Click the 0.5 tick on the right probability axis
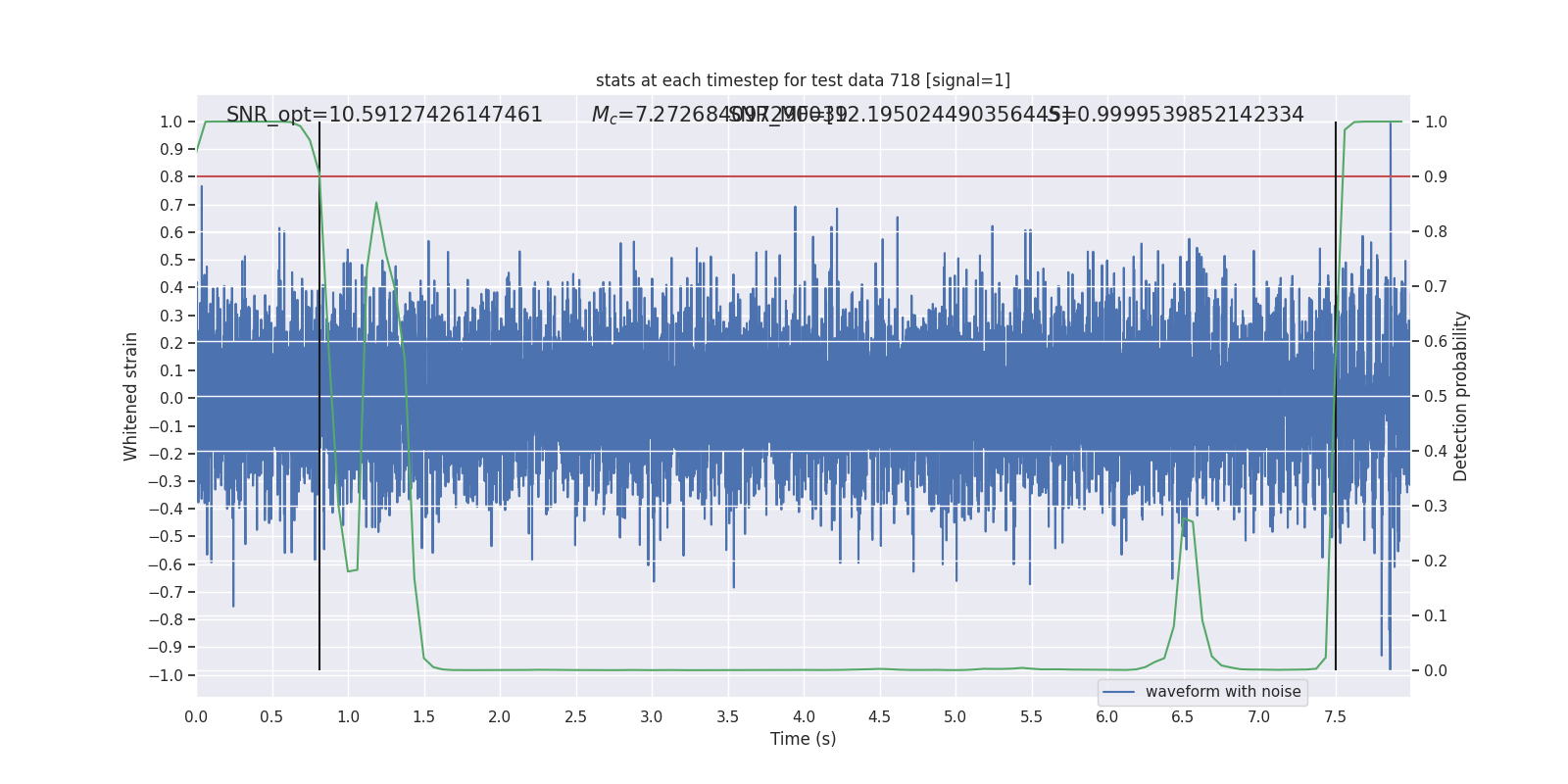 point(1436,397)
